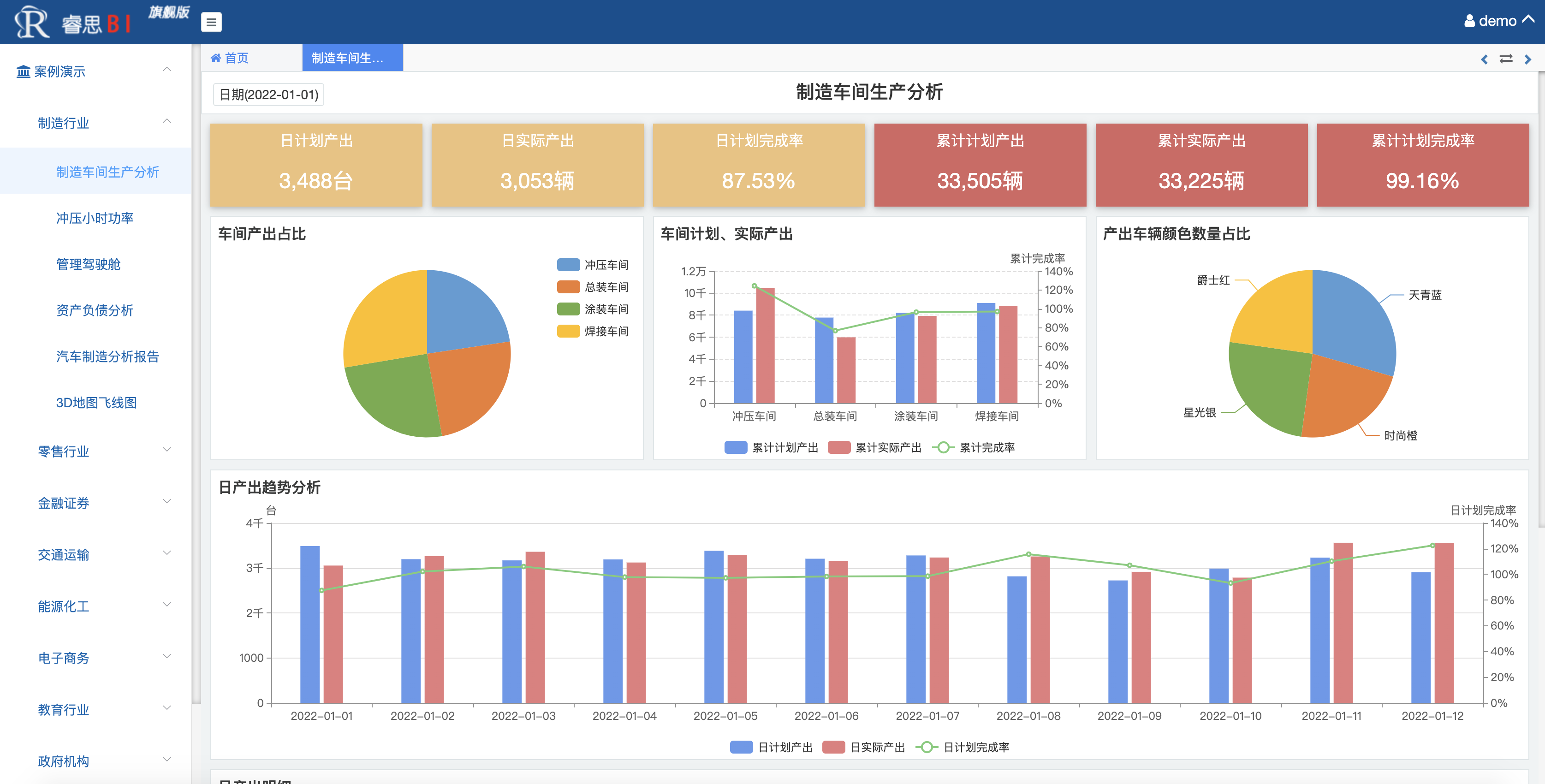Toggle 日计划产出 legend series
The width and height of the screenshot is (1545, 784).
(771, 748)
